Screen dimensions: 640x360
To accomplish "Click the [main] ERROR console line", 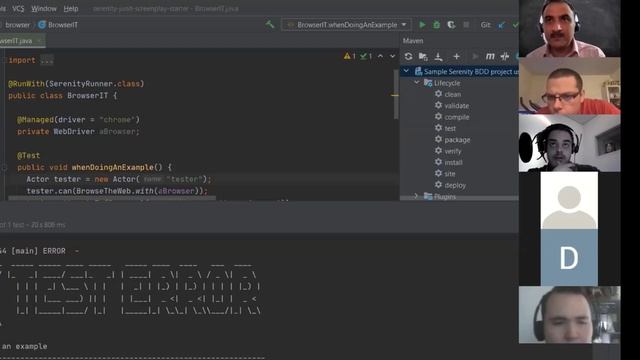I will pyautogui.click(x=39, y=251).
